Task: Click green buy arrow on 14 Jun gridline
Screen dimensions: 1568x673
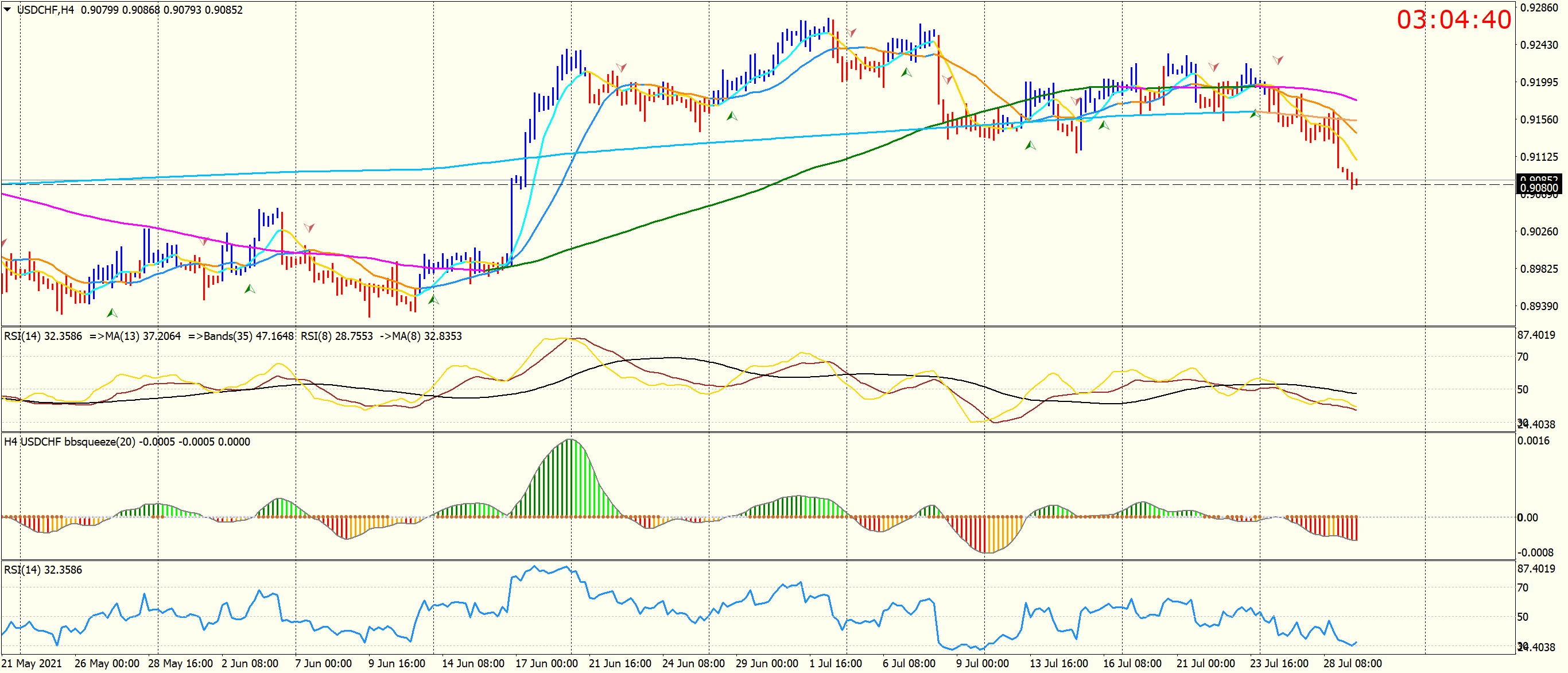Action: [433, 300]
